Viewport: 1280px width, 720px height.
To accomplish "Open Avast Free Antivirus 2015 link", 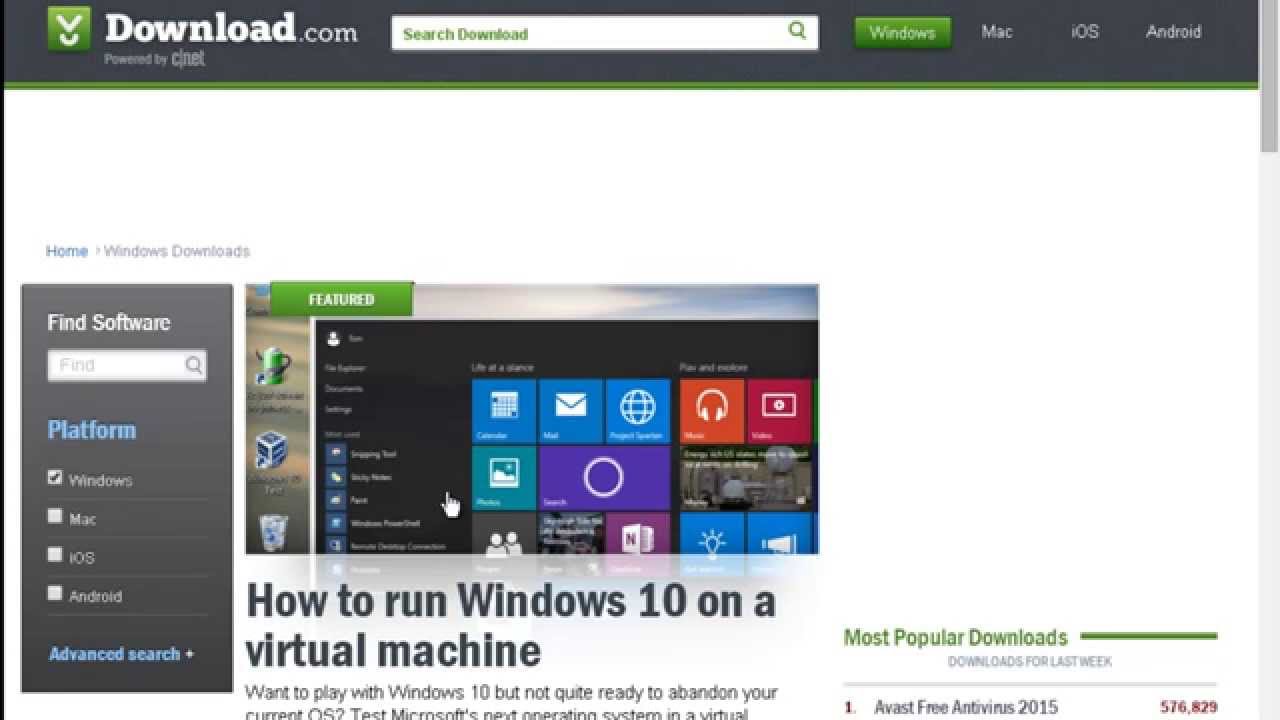I will 966,707.
